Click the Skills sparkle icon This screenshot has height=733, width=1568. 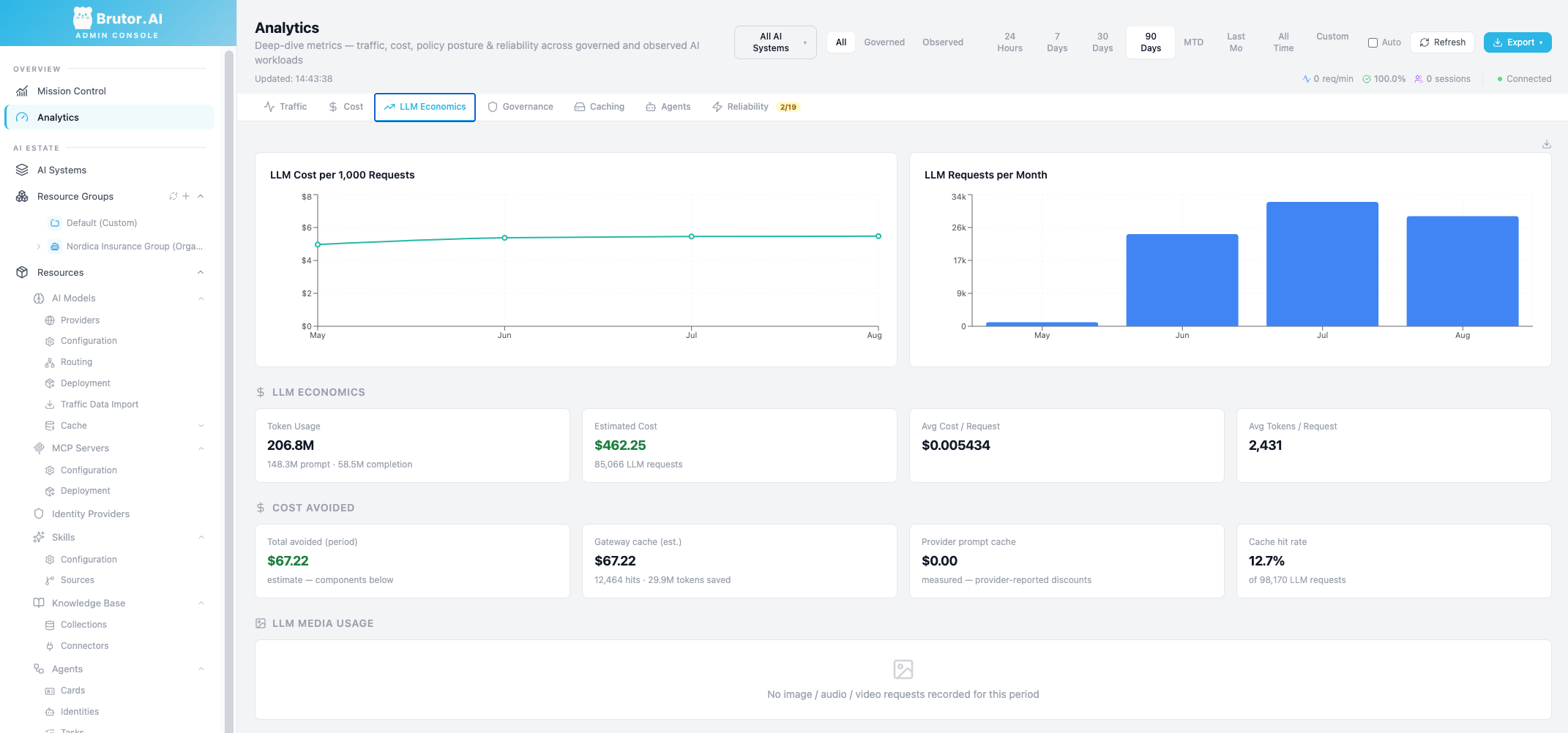(39, 537)
